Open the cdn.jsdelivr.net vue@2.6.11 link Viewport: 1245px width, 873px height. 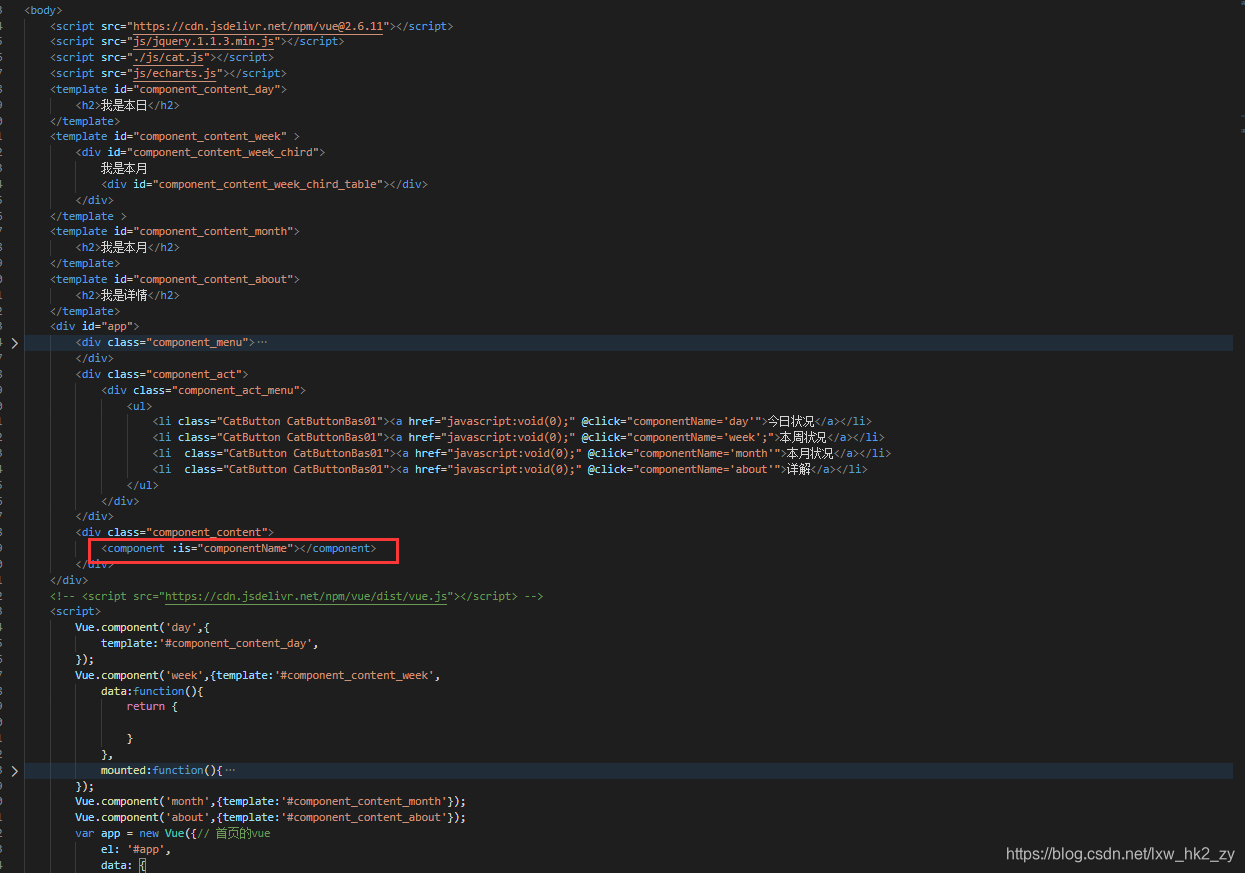click(x=256, y=26)
